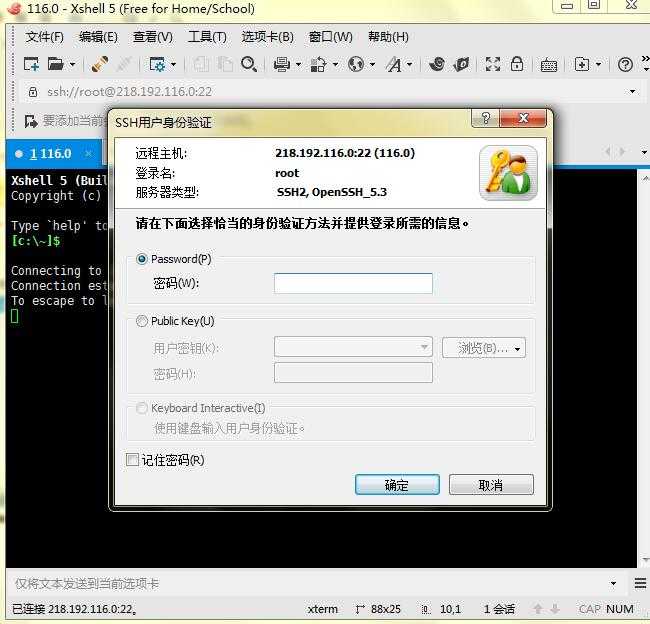Screen dimensions: 650x624
Task: Click the file transfer icon
Action: [318, 64]
